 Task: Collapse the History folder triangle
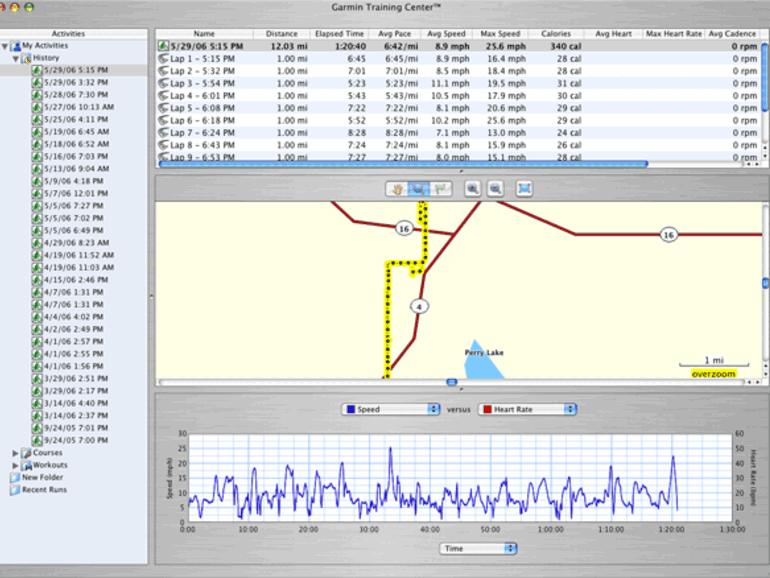(x=15, y=59)
